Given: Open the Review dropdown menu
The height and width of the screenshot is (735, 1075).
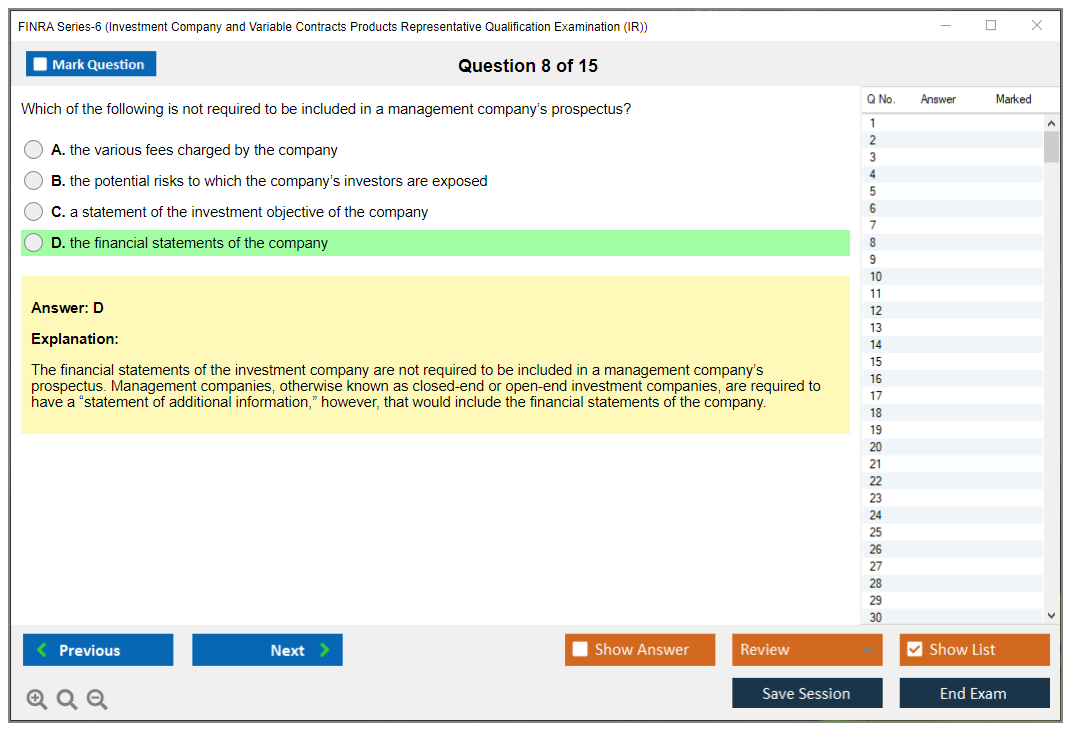Looking at the screenshot, I should [806, 650].
